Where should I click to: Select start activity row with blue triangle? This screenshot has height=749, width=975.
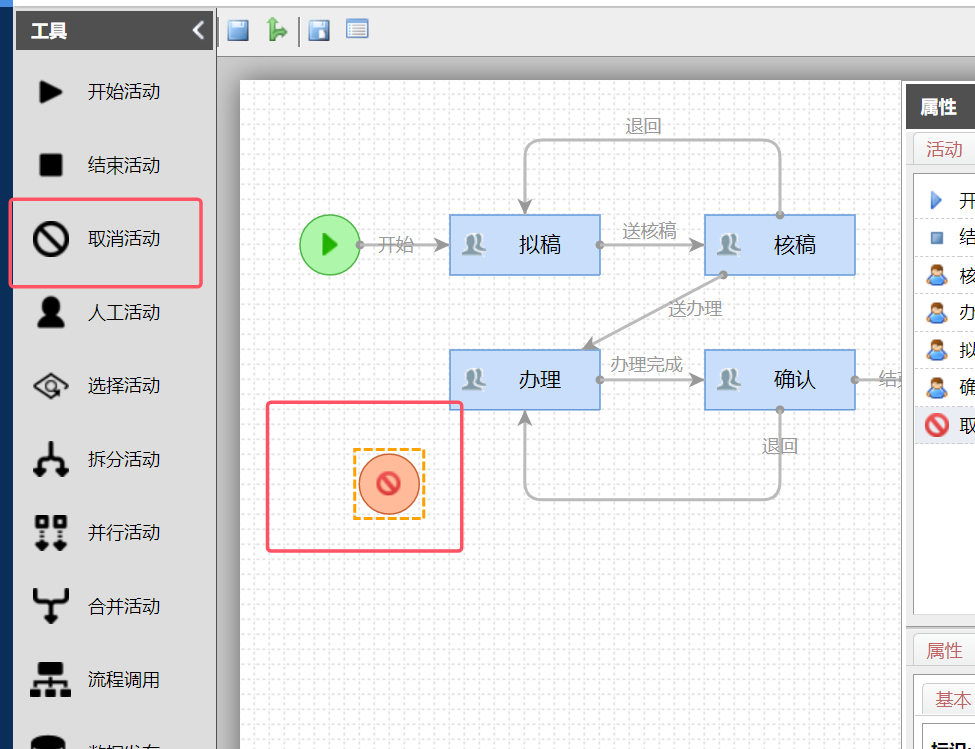[945, 200]
